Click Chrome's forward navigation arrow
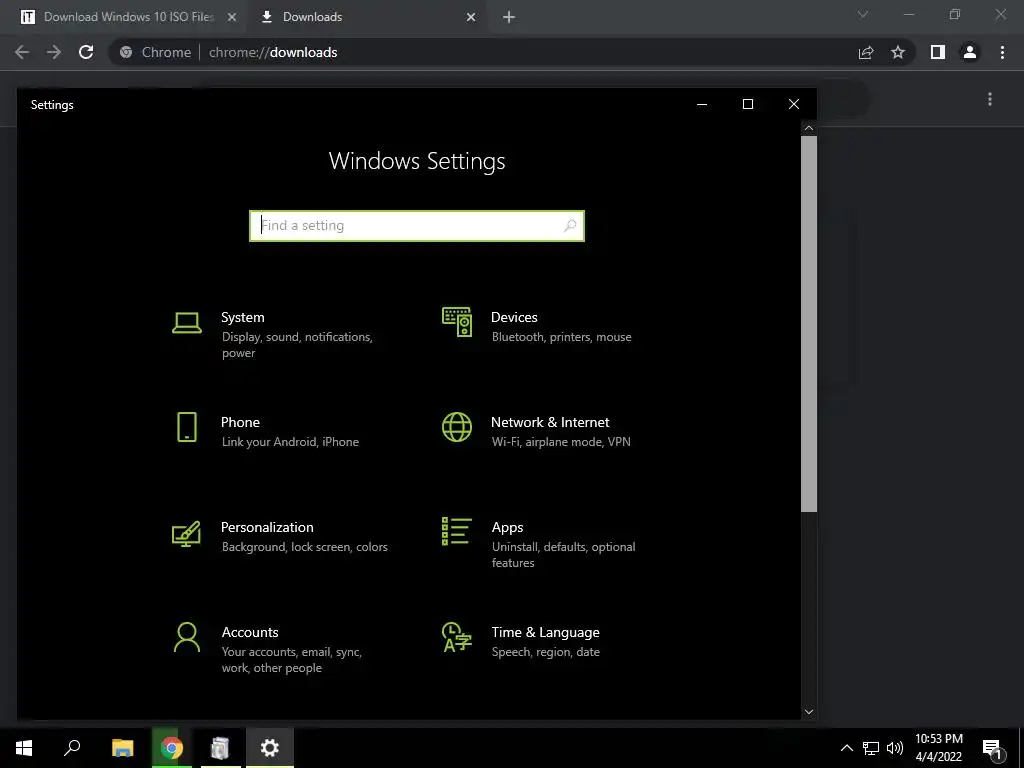 (54, 52)
